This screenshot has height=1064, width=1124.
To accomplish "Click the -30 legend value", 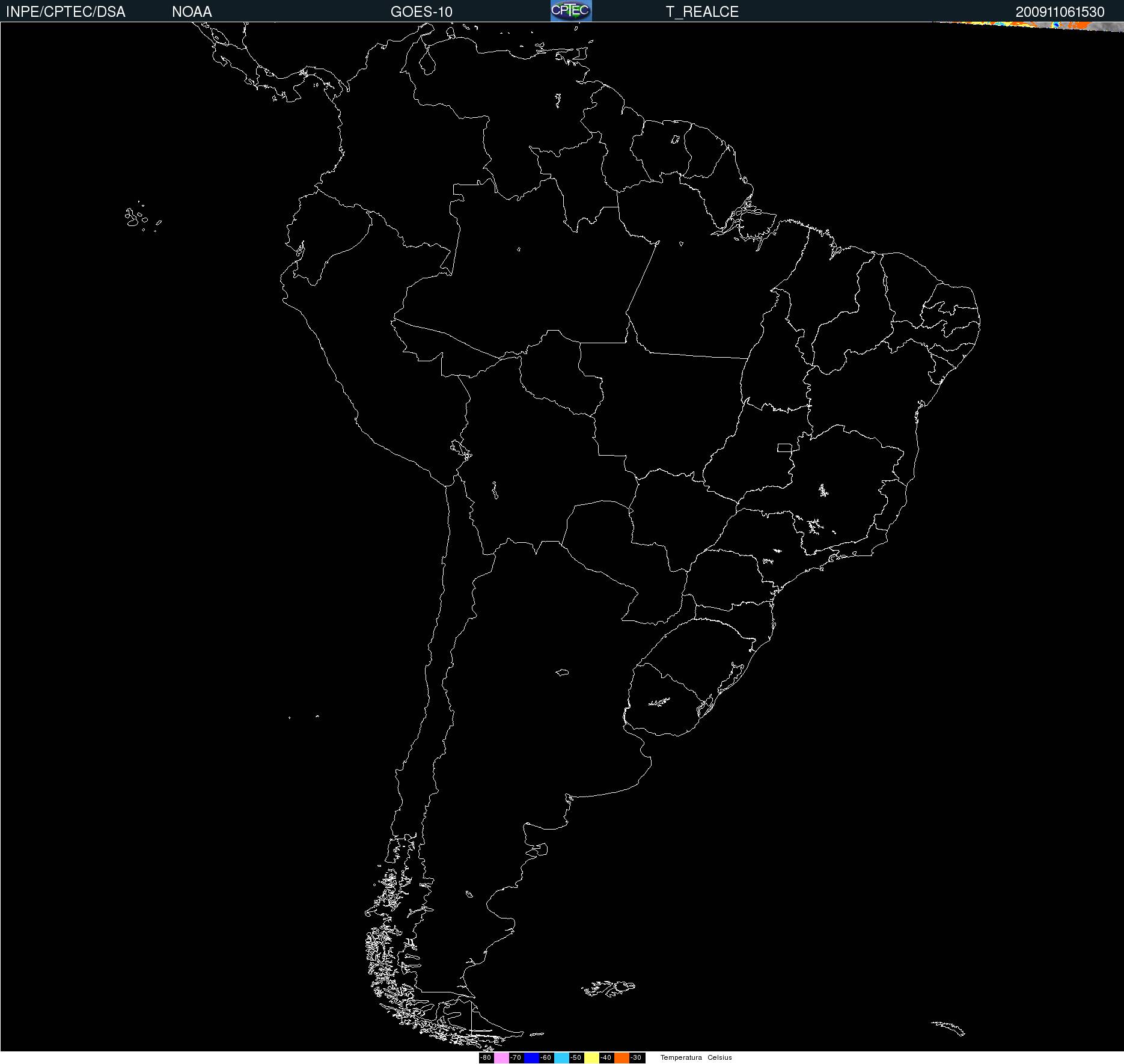I will point(637,1057).
